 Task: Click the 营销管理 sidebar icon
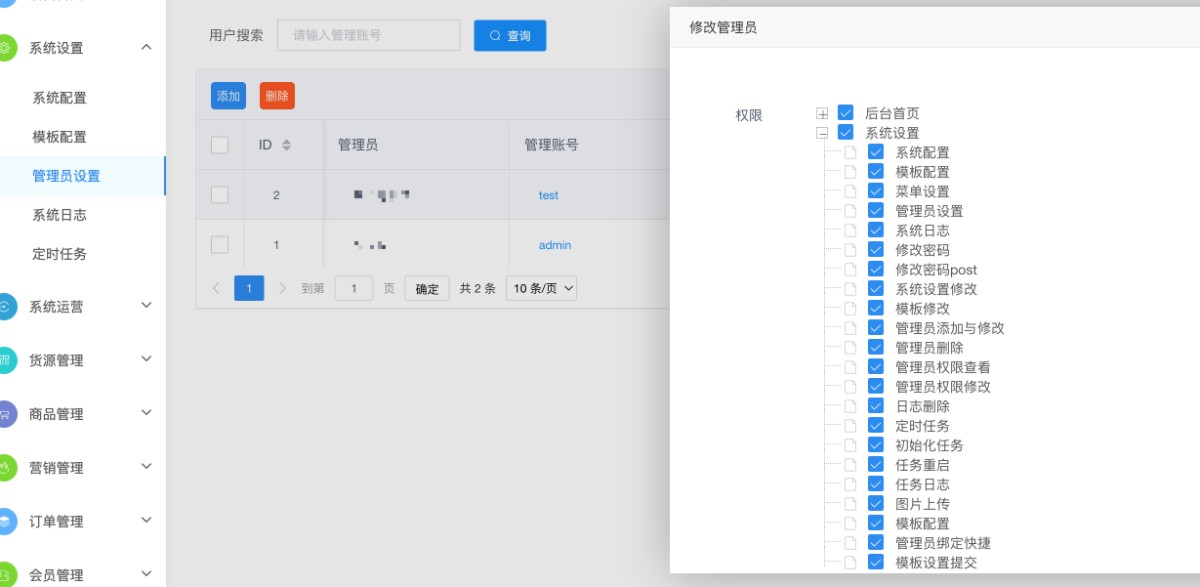tap(5, 467)
